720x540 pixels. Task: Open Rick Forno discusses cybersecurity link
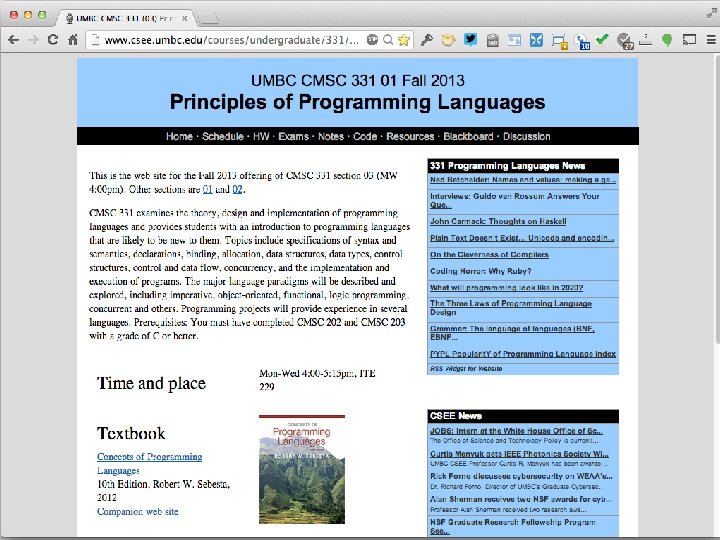coord(521,476)
